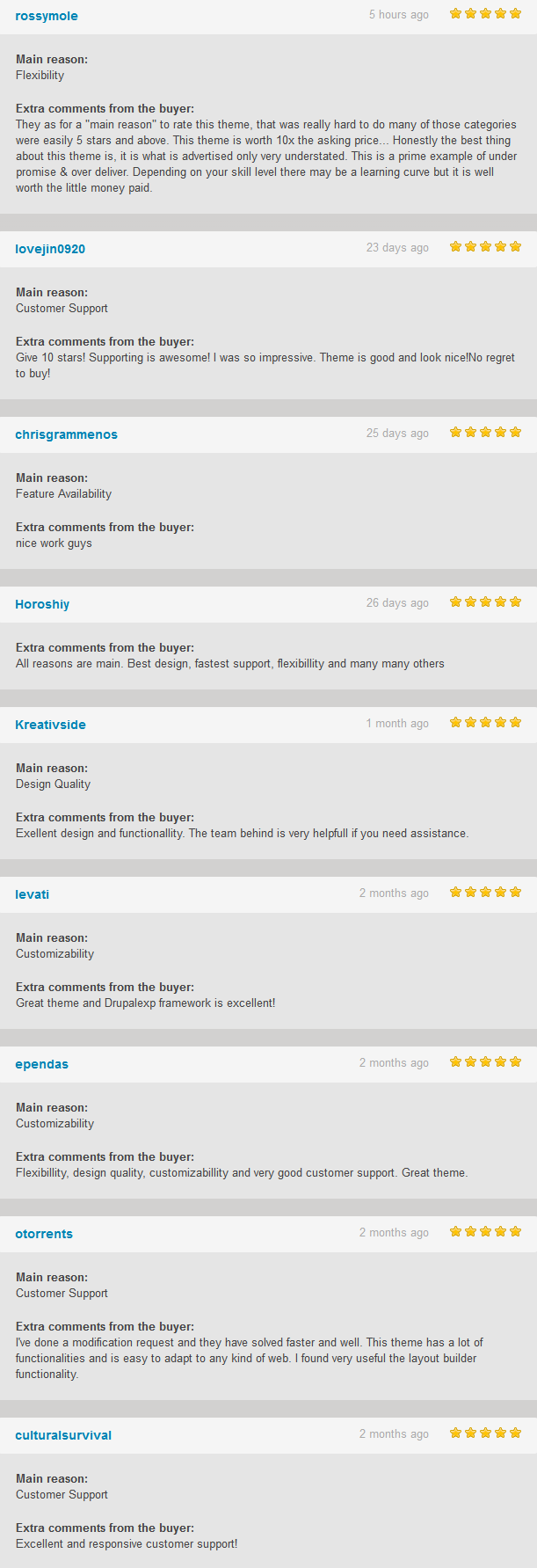537x1568 pixels.
Task: Click star rating beside chrisgrammenos review
Action: (486, 432)
